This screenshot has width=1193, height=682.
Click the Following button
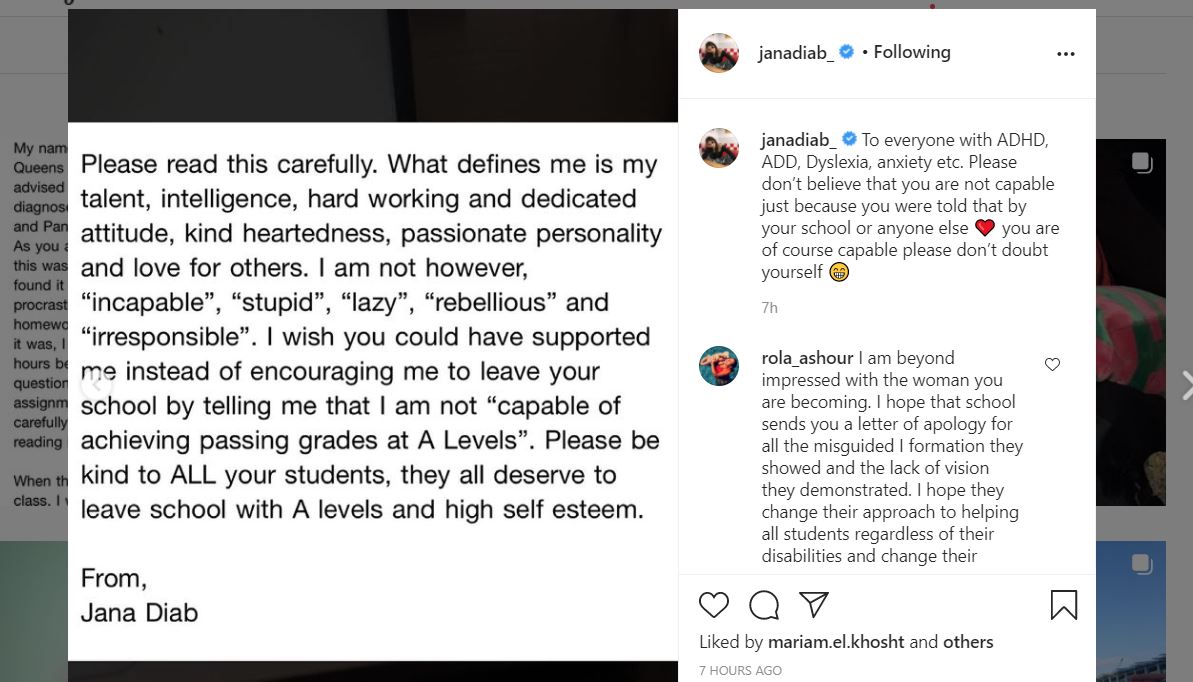coord(912,52)
